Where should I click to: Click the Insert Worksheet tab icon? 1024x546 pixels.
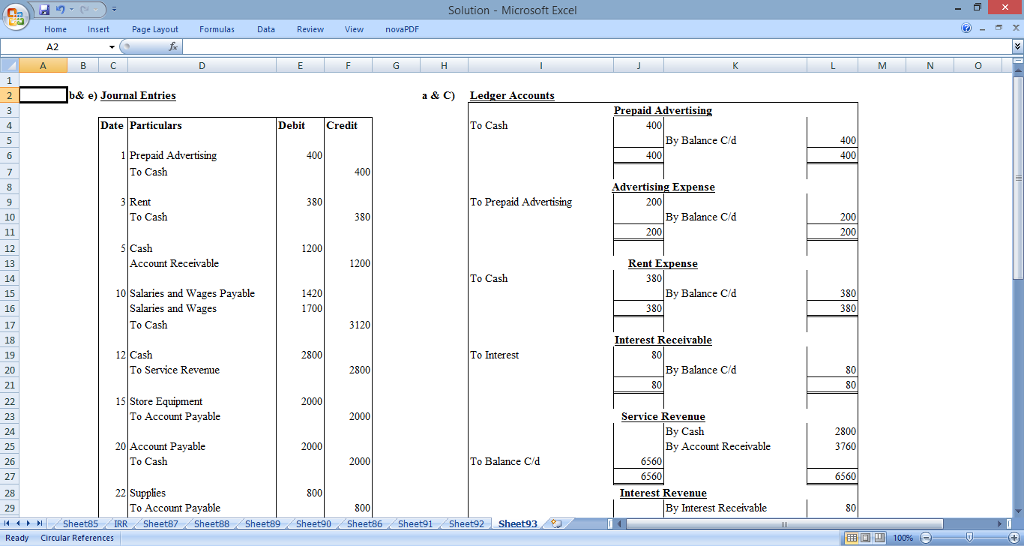coord(556,524)
